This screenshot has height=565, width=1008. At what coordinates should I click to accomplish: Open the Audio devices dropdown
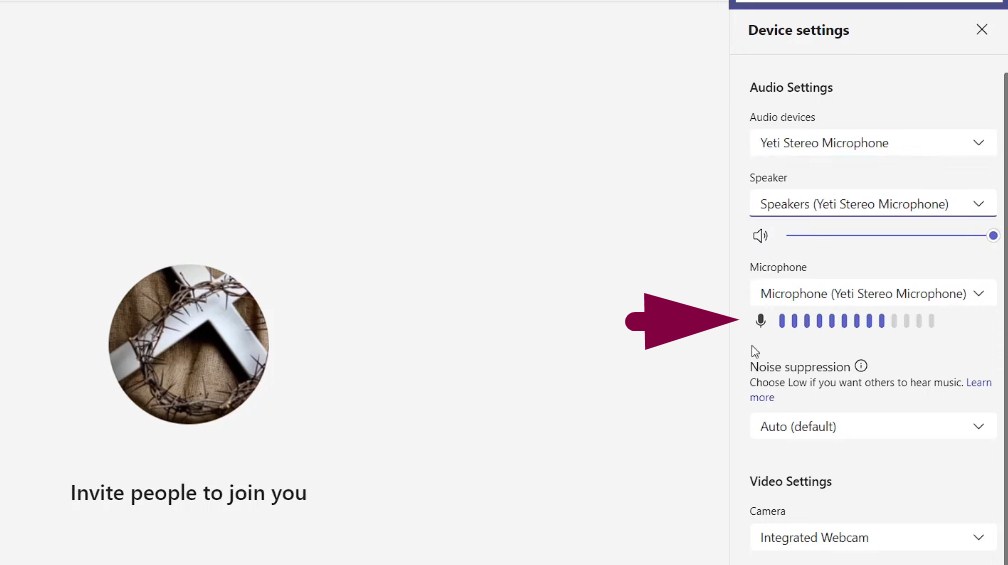click(872, 143)
